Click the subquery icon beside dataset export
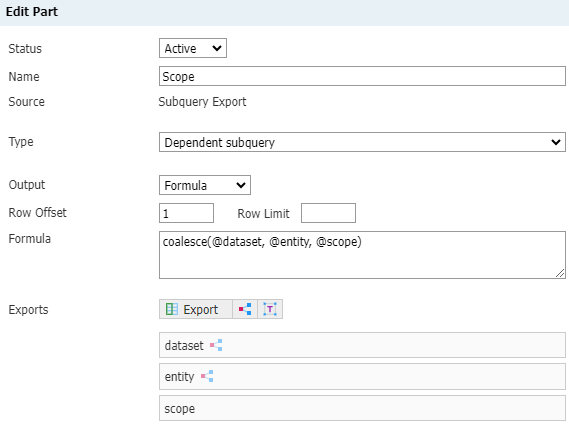This screenshot has height=432, width=569. point(216,345)
